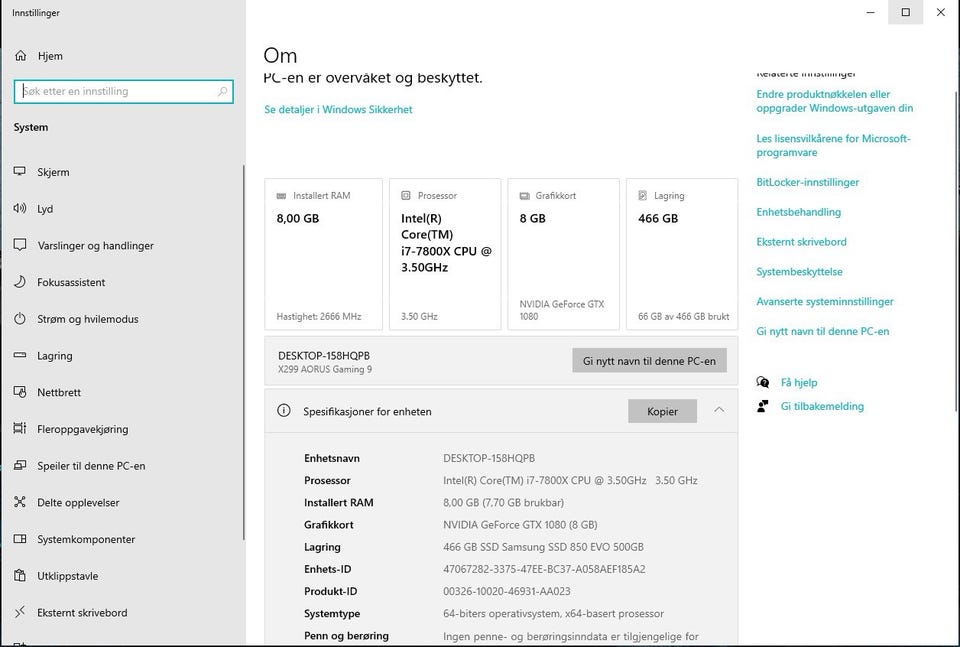
Task: Click the search magnifier icon
Action: [222, 91]
